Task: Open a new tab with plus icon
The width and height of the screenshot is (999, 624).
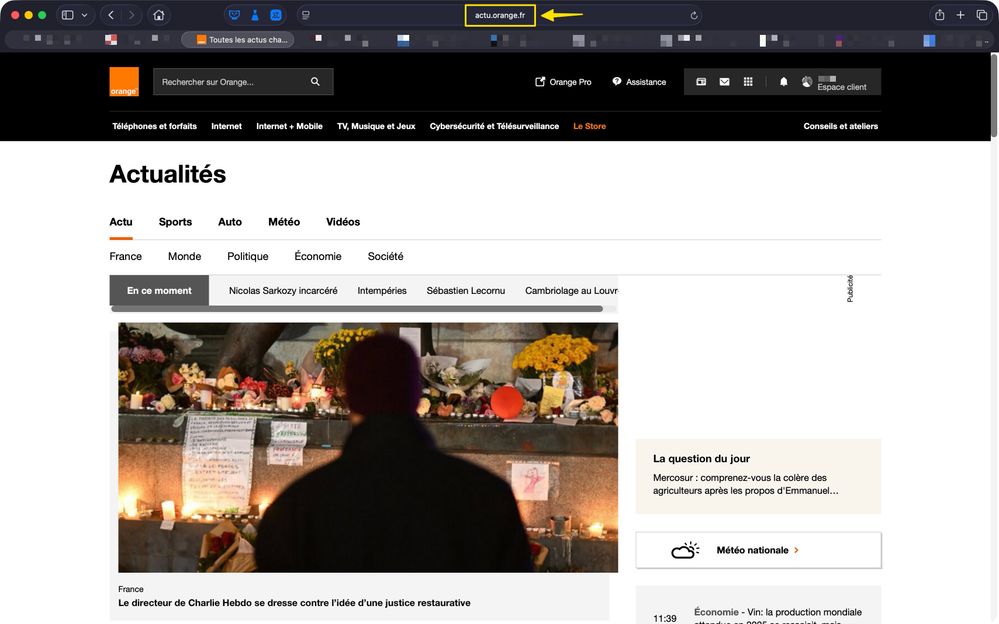Action: tap(960, 15)
